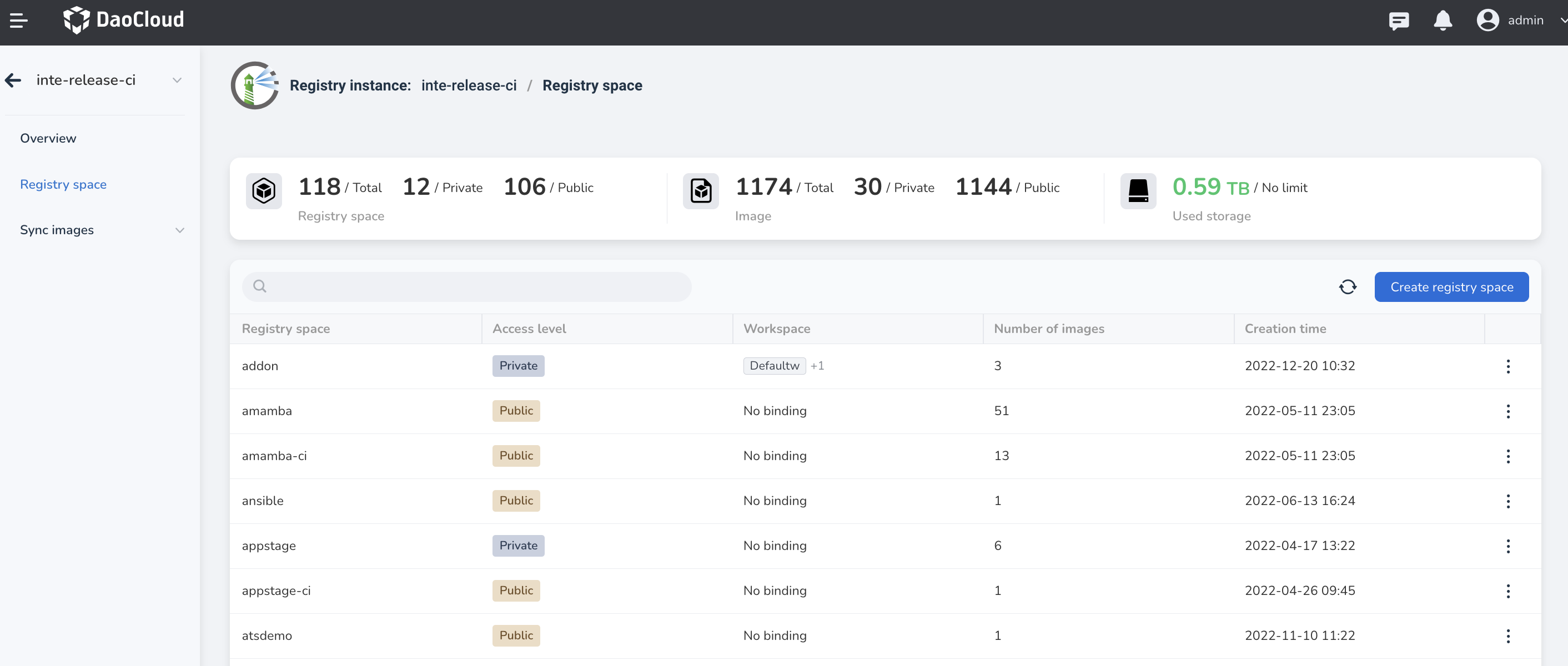The width and height of the screenshot is (1568, 666).
Task: Click the +1 workspace indicator
Action: [817, 366]
